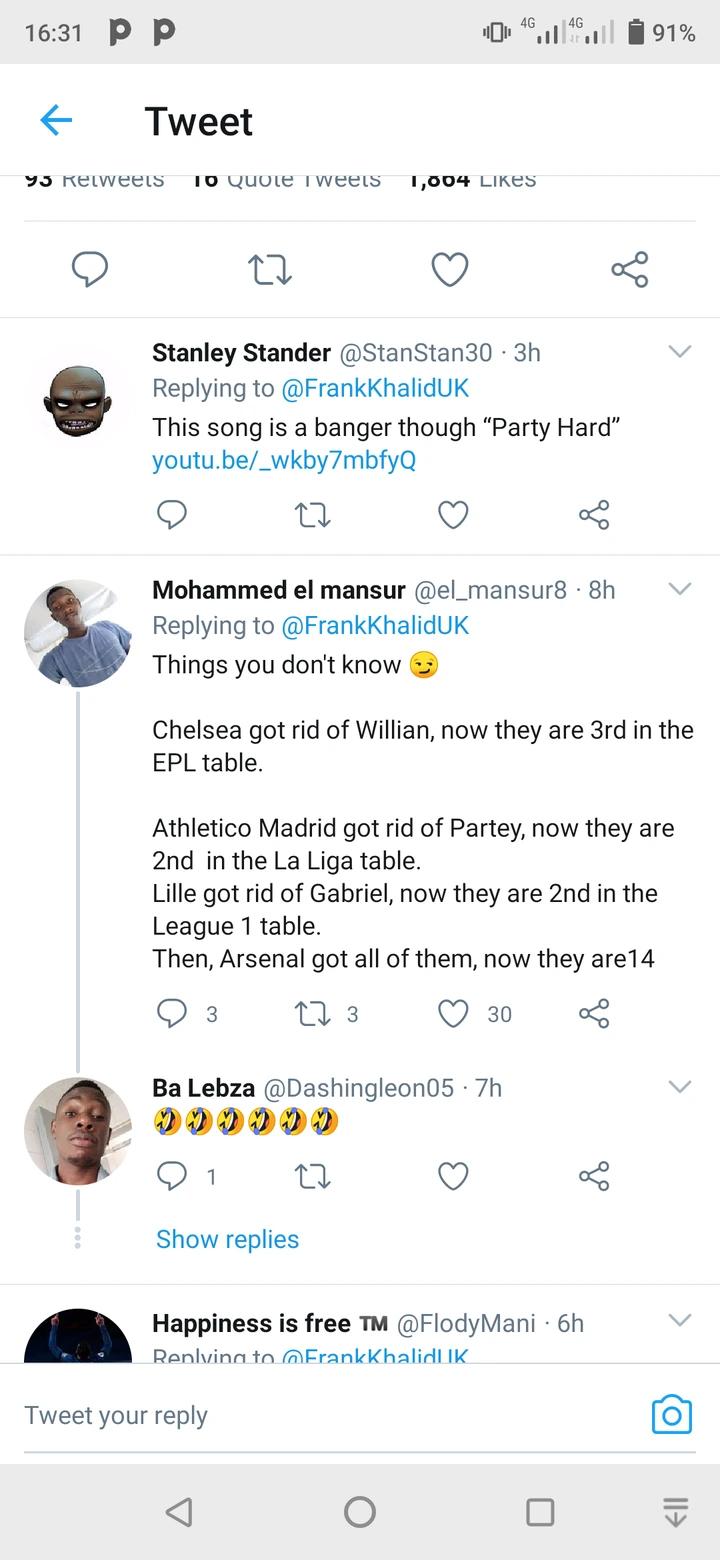Like Stanley Stander's reply
This screenshot has height=1560, width=720.
[453, 515]
